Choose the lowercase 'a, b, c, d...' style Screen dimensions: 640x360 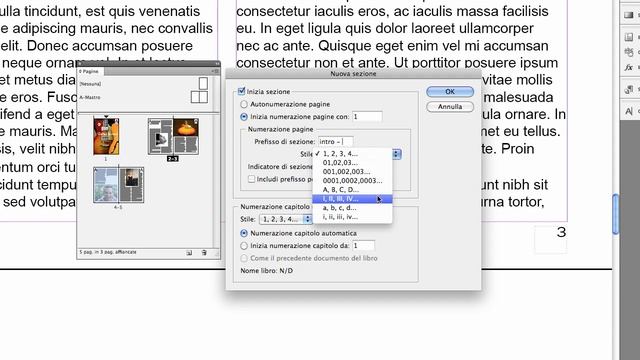tap(352, 208)
